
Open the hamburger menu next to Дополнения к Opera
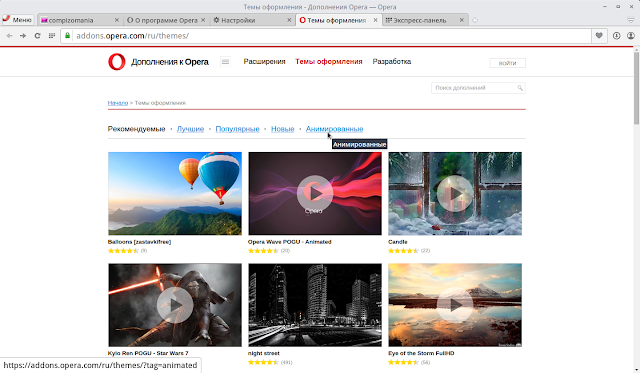(x=225, y=62)
